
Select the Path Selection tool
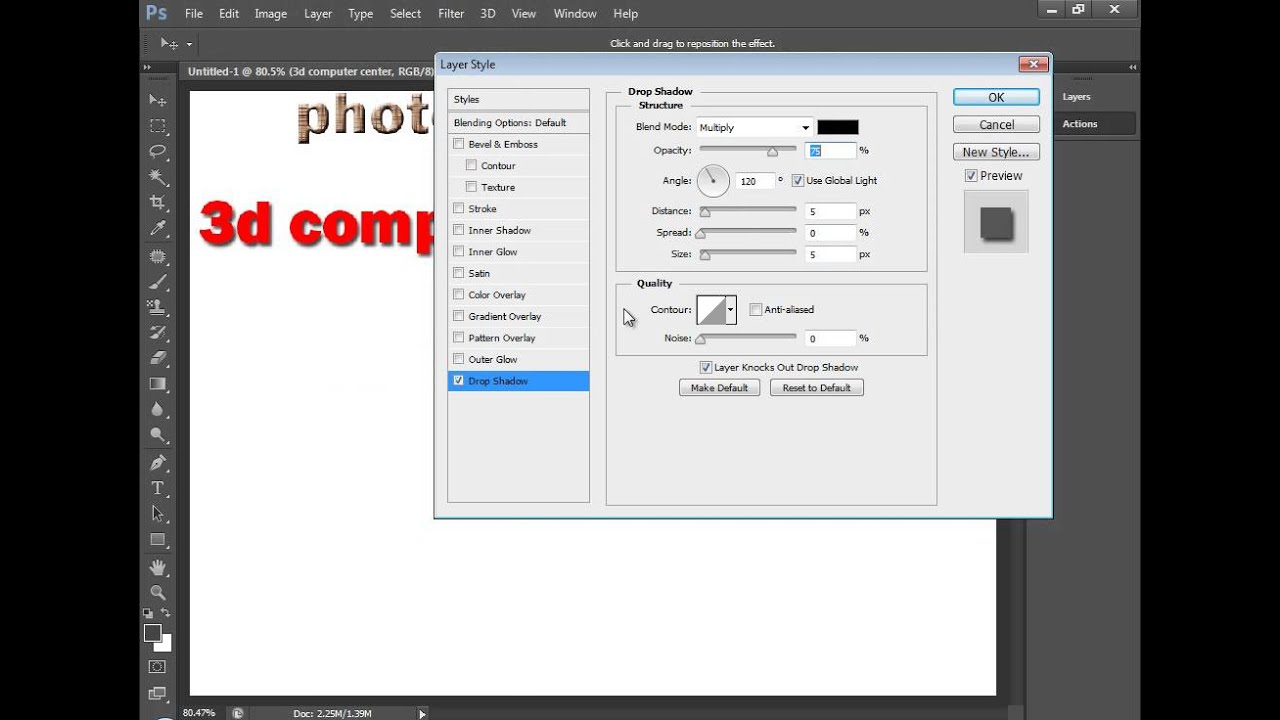point(158,514)
